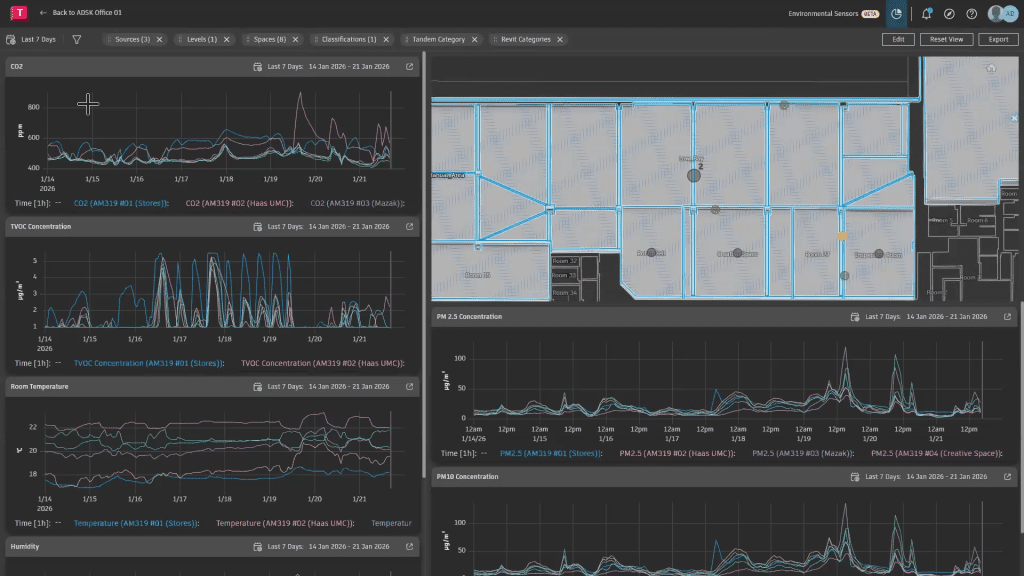Expand the Sources (3) filter chip
The height and width of the screenshot is (576, 1024).
pos(132,39)
